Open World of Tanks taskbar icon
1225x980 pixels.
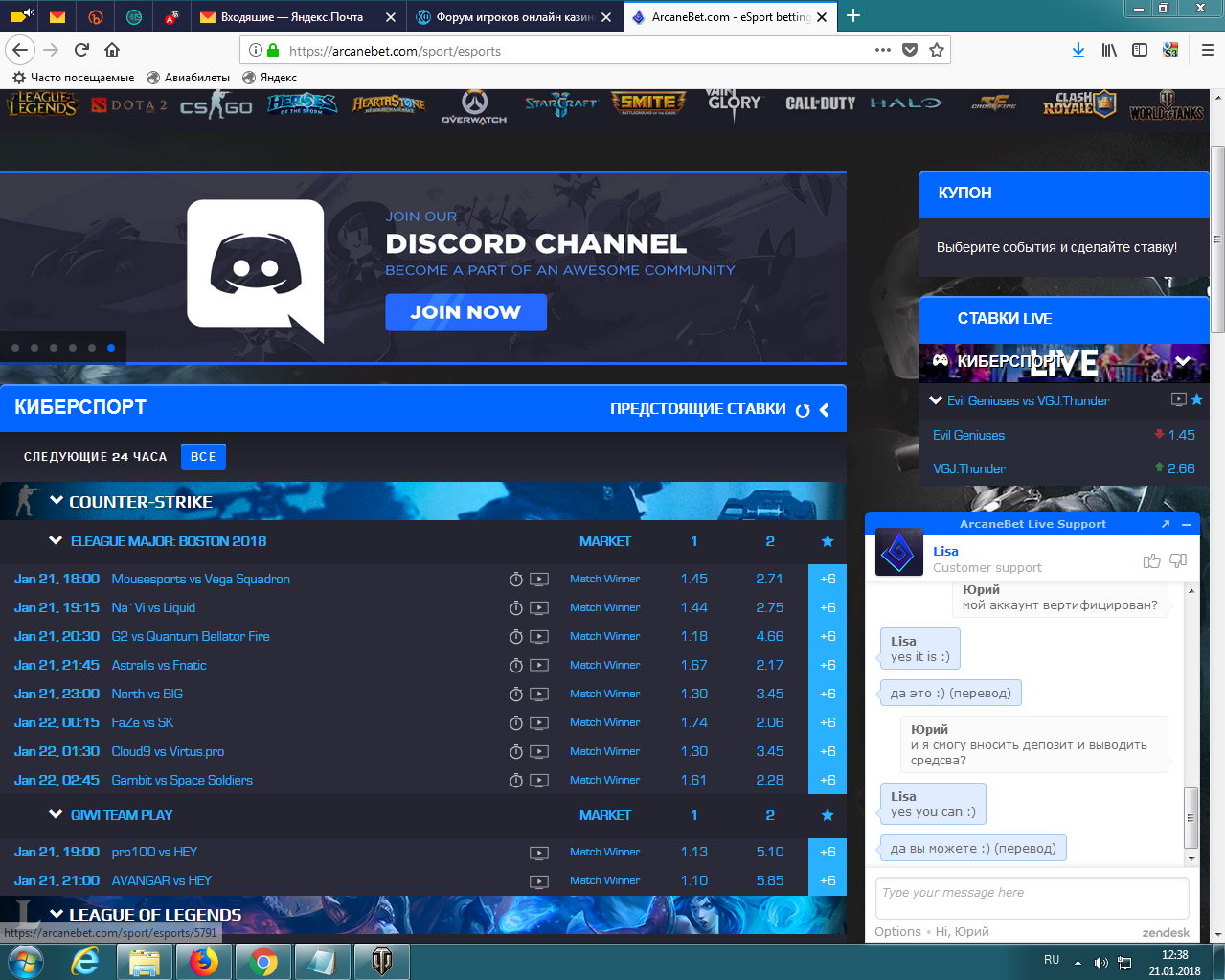(381, 961)
